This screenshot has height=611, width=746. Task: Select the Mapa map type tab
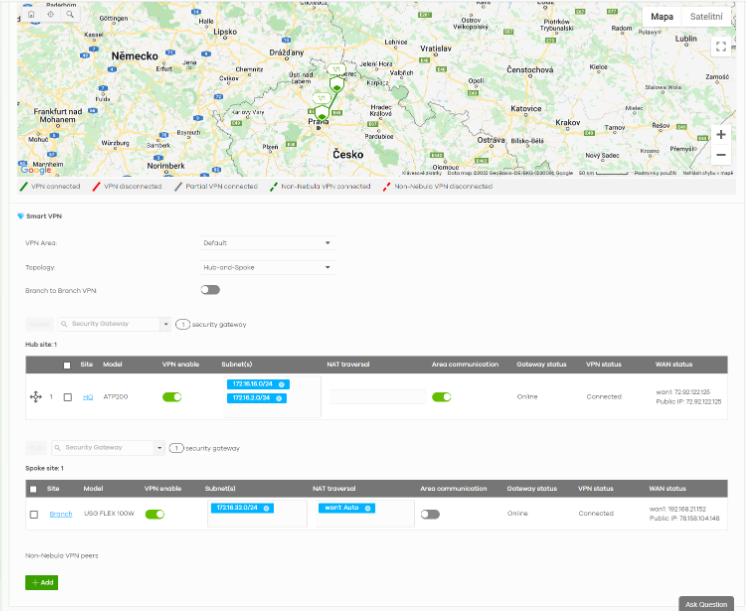(x=662, y=16)
